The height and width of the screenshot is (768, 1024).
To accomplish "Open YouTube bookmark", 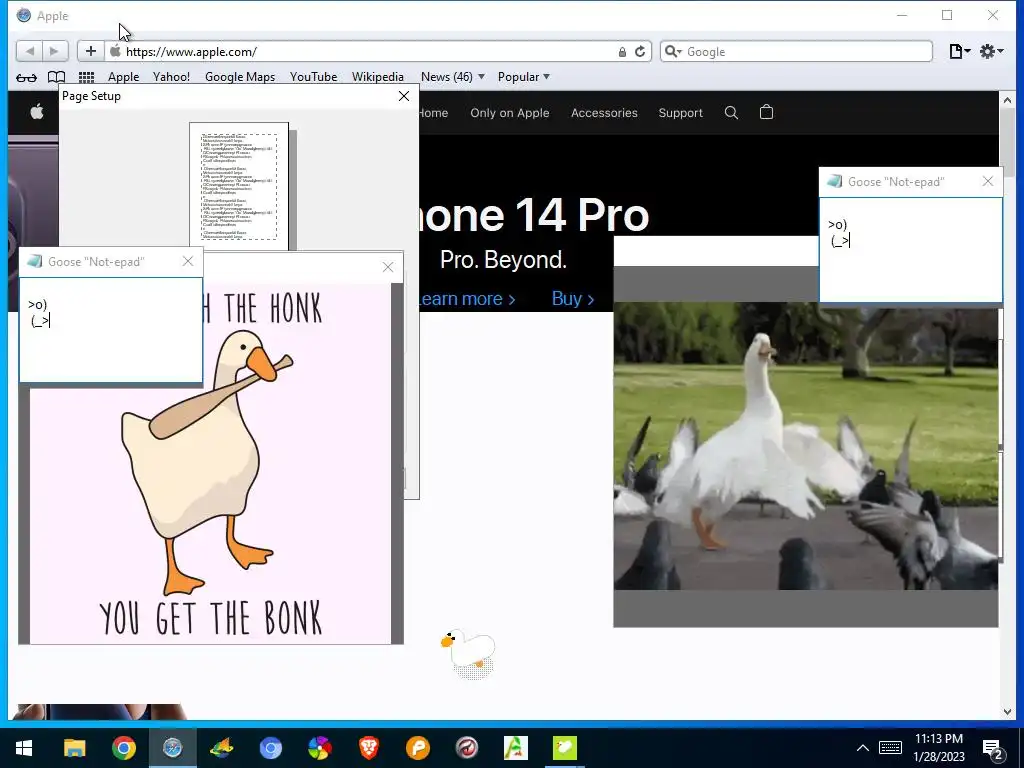I will pyautogui.click(x=313, y=76).
